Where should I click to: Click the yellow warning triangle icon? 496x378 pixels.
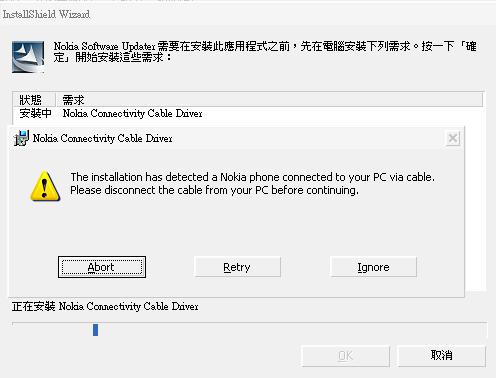(x=45, y=186)
